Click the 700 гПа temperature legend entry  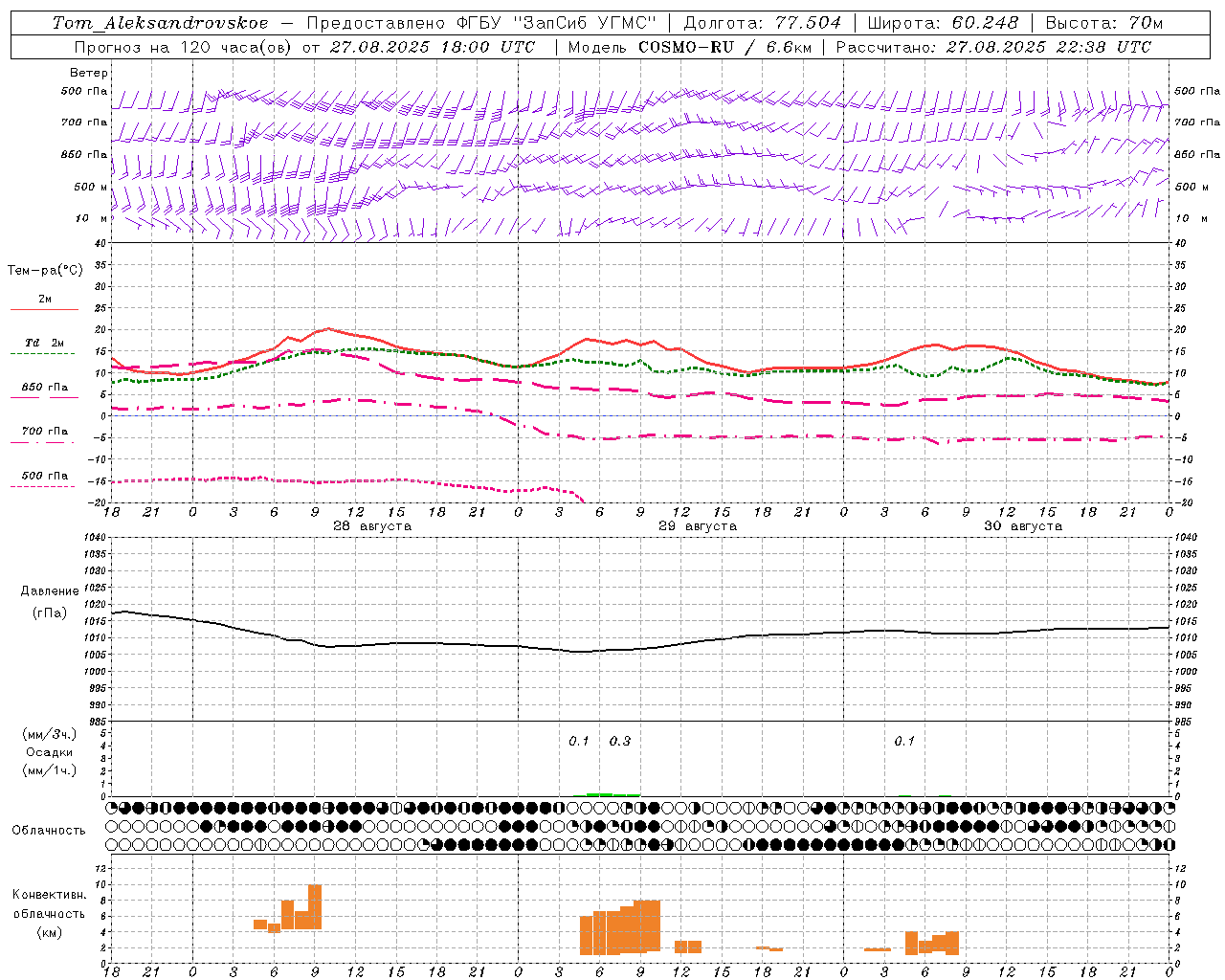point(44,434)
